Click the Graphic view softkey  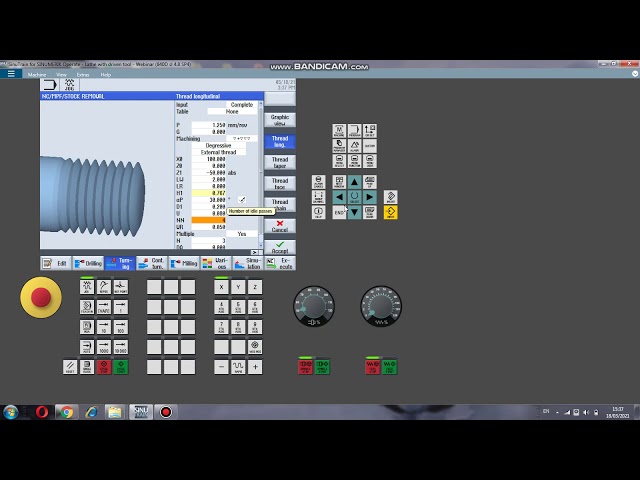(x=280, y=120)
